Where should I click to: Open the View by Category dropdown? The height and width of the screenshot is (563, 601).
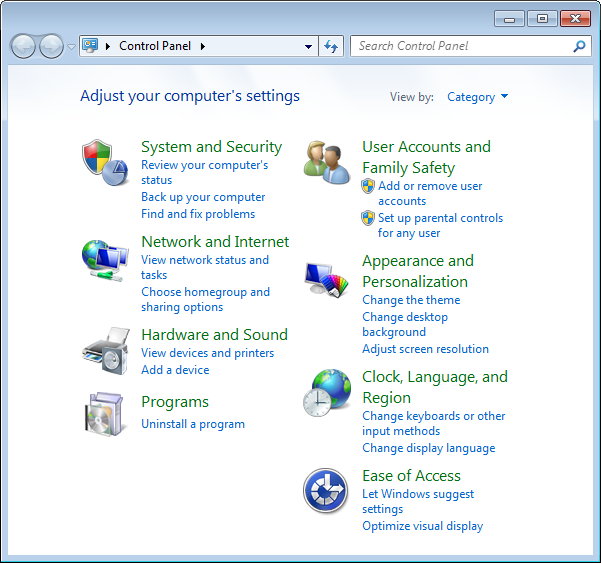[x=478, y=97]
